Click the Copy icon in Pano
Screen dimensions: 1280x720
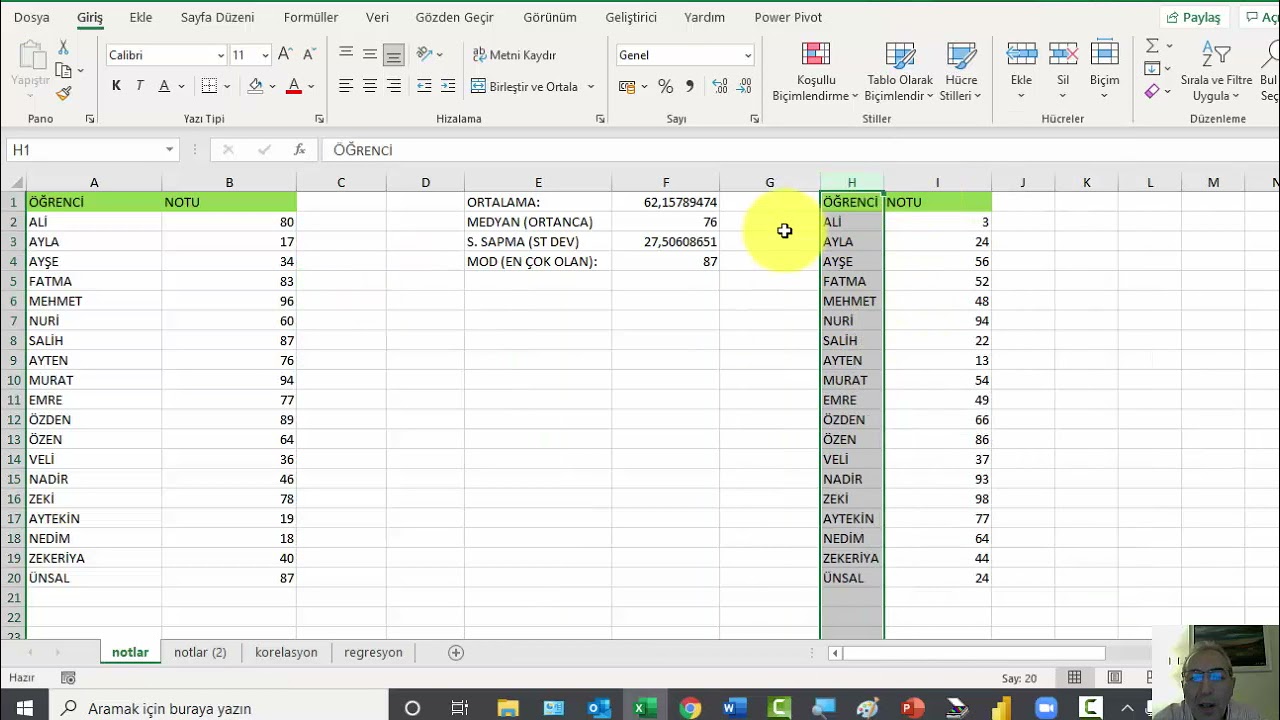point(63,70)
